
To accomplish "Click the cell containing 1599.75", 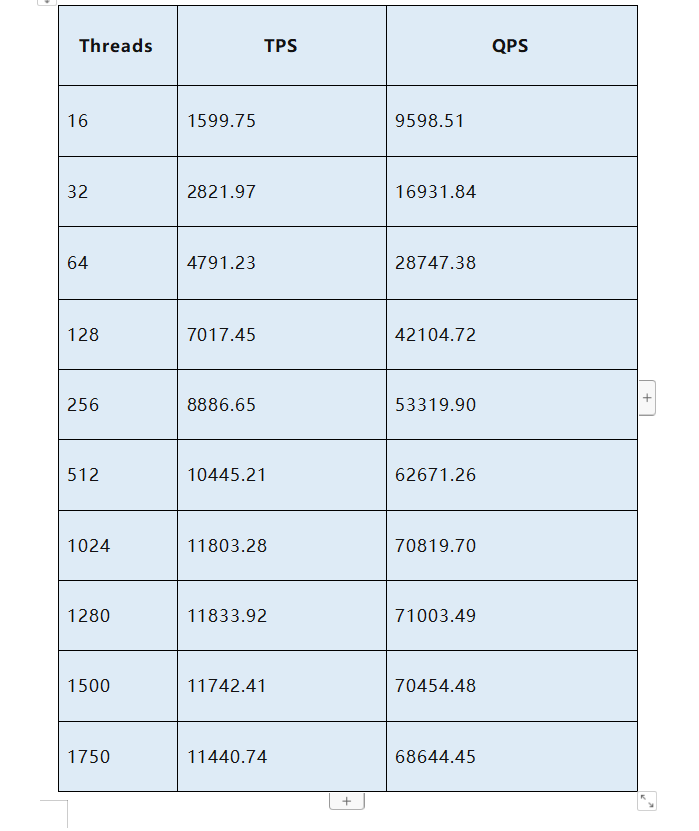I will [281, 121].
